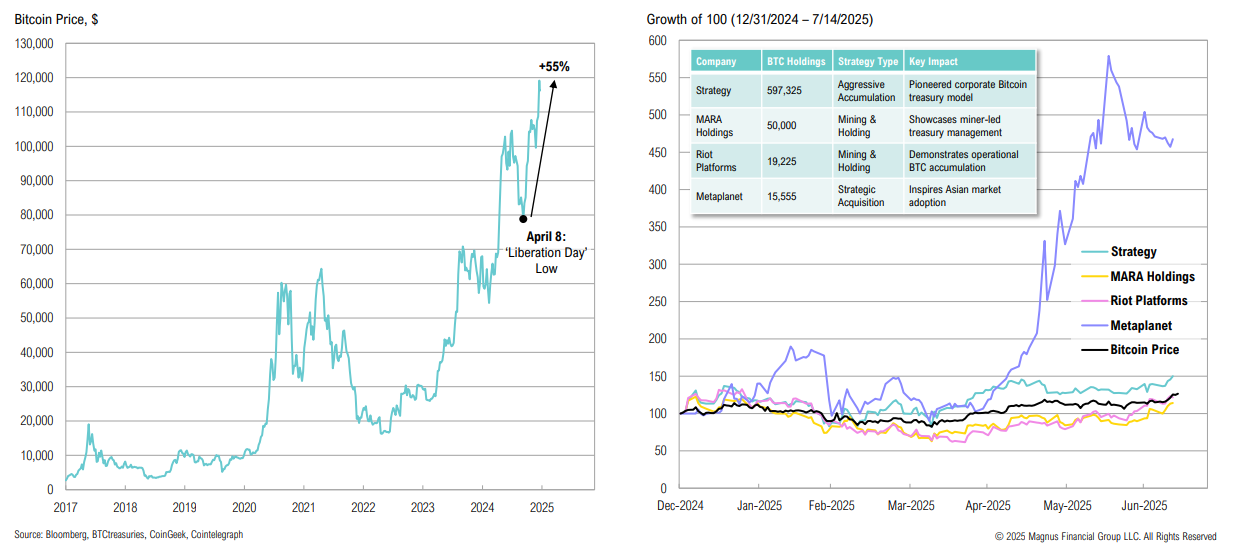Select the Metaplanet legend label
1235x546 pixels.
click(x=1141, y=325)
